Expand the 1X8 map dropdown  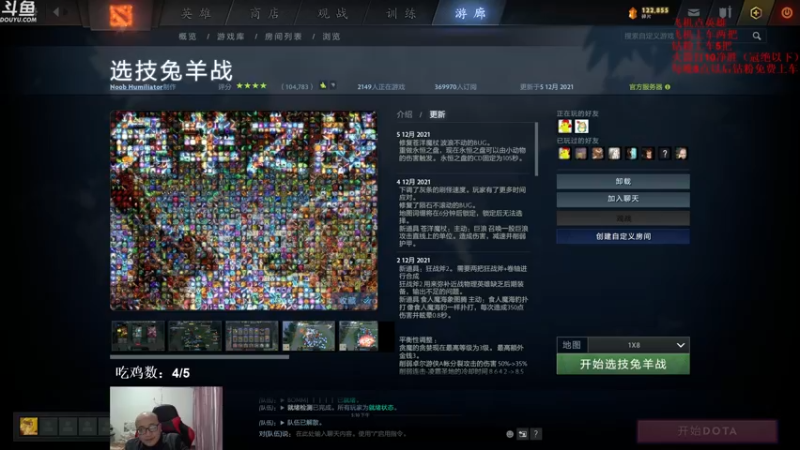coord(639,345)
